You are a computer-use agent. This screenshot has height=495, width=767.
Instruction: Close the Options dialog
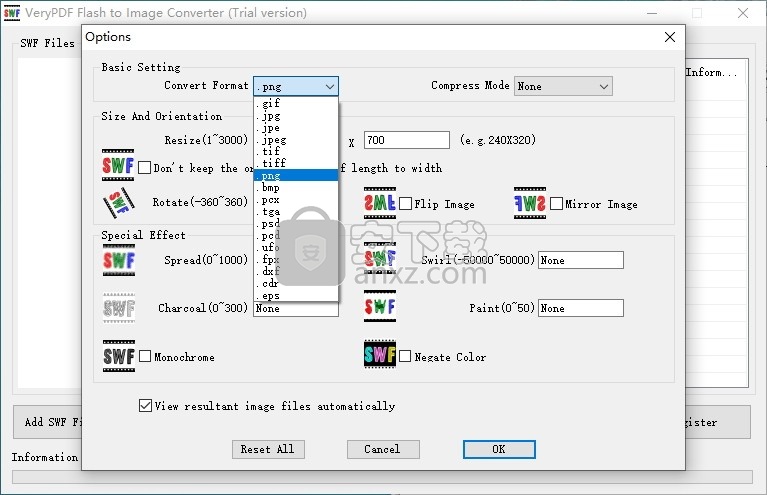(670, 37)
